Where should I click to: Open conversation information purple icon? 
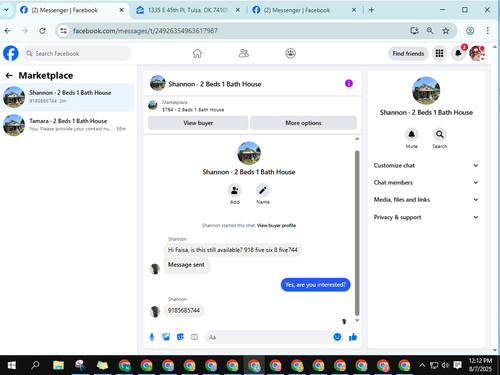tap(349, 83)
